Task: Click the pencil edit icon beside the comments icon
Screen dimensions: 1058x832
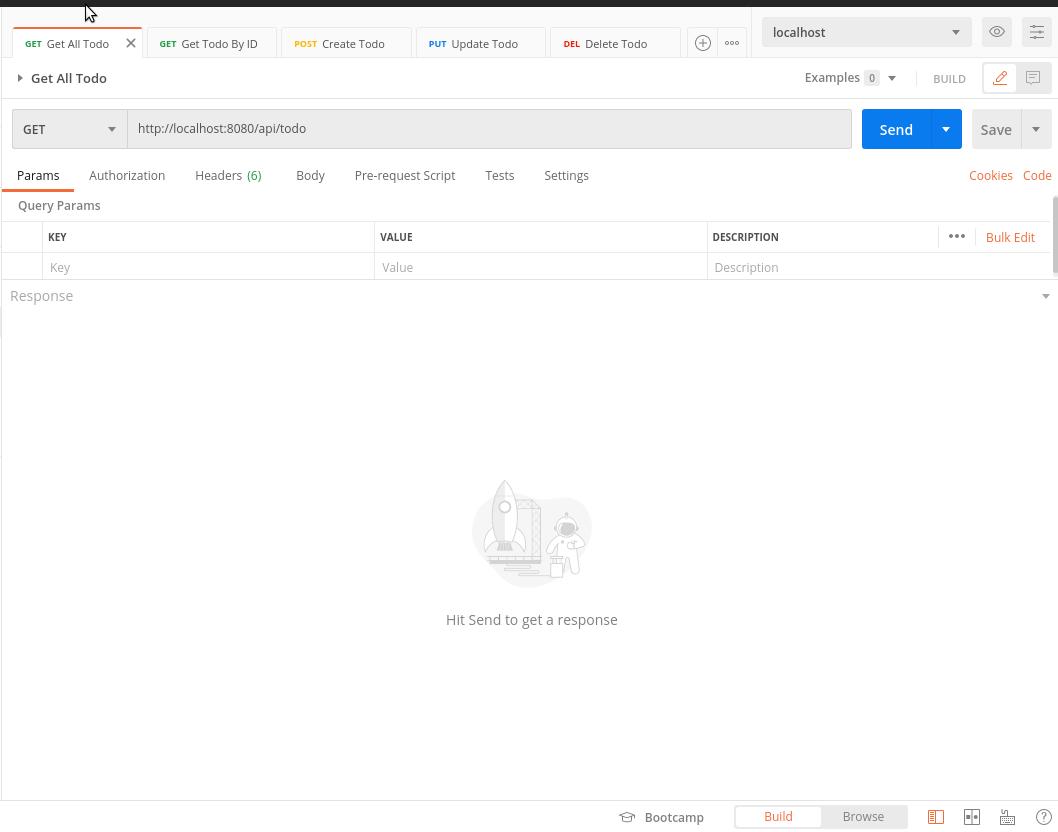Action: [1000, 78]
